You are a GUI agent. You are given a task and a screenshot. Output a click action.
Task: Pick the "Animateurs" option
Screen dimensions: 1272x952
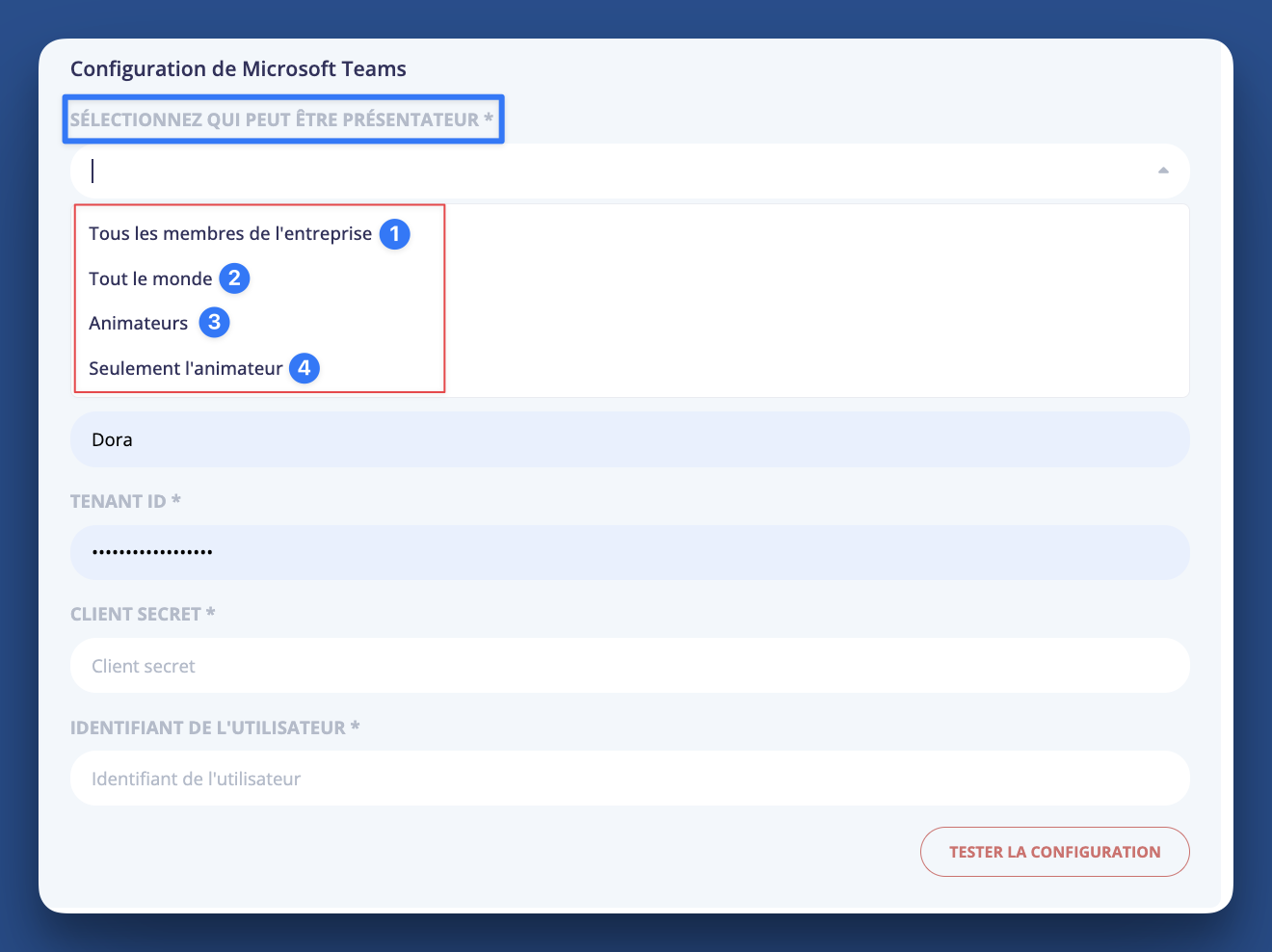(139, 324)
